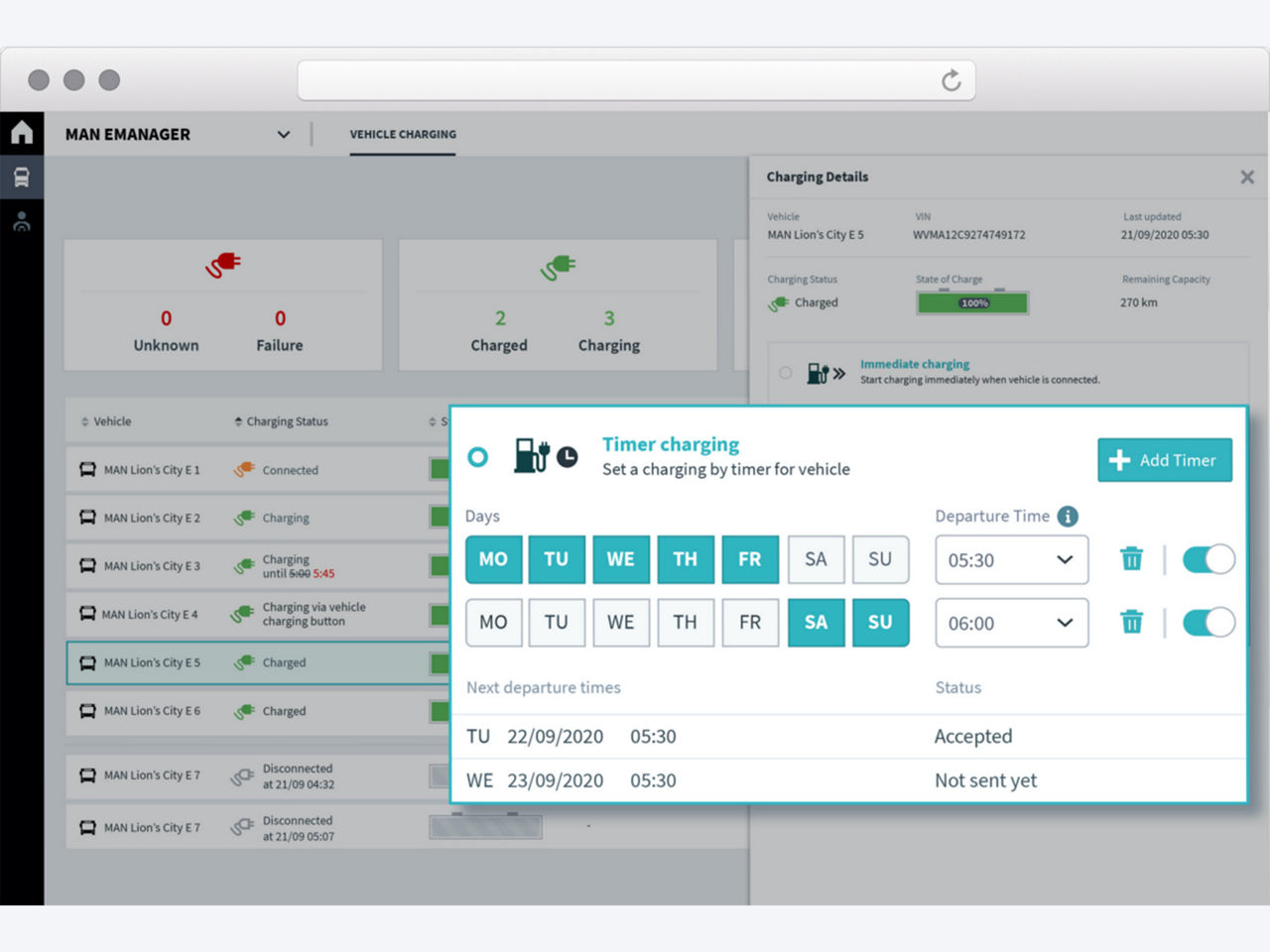Select the Timer charging radio button
1270x952 pixels.
pos(478,457)
